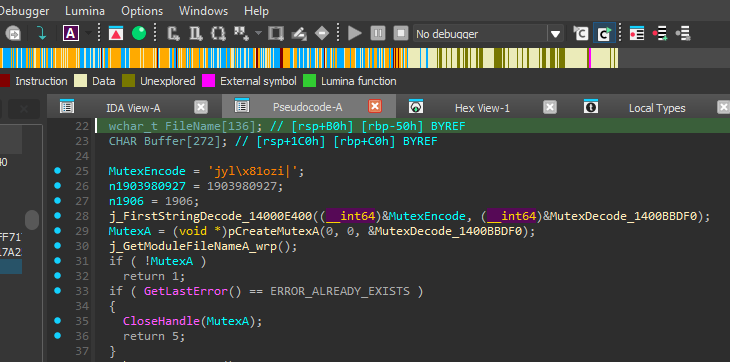The width and height of the screenshot is (730, 362).
Task: Click the 'C+' create code icon
Action: click(x=174, y=34)
